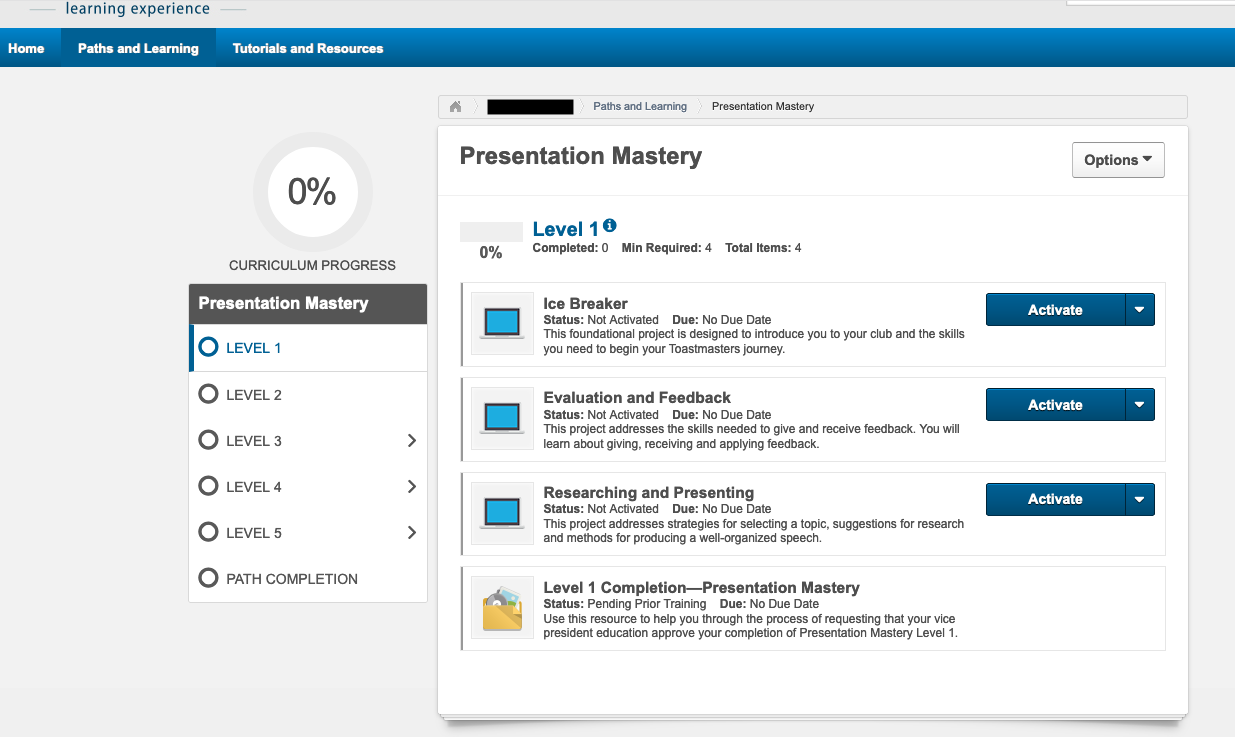Select the LEVEL 1 circle indicator
Image resolution: width=1235 pixels, height=737 pixels.
(208, 347)
